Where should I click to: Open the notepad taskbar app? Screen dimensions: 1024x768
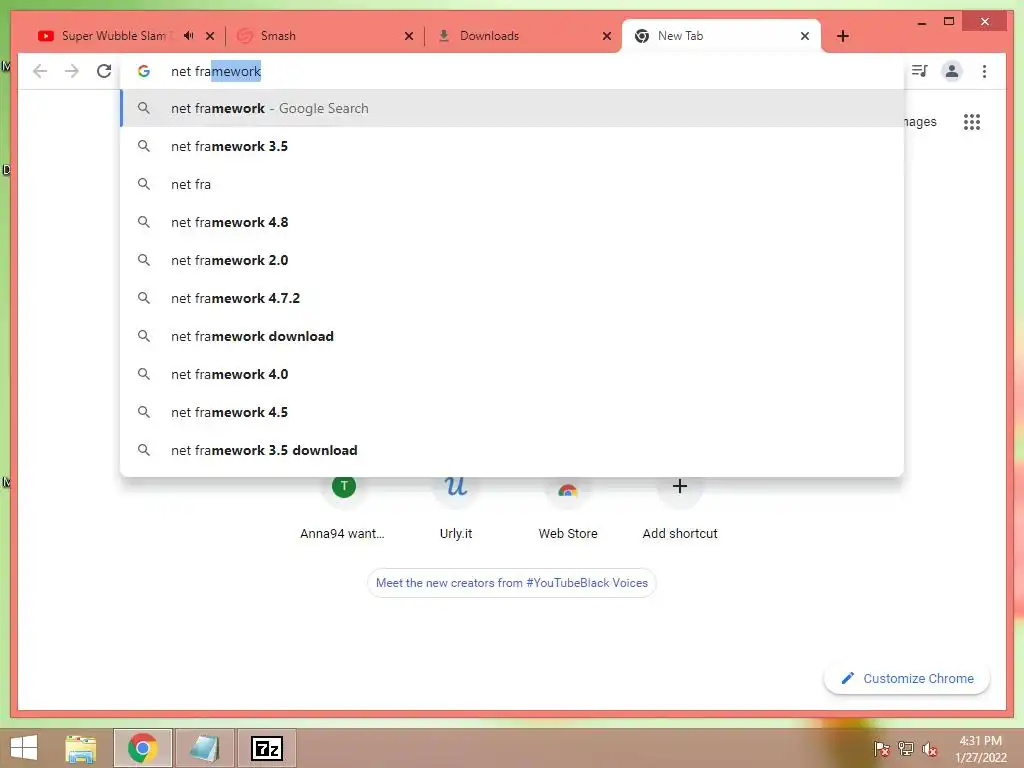click(x=204, y=748)
